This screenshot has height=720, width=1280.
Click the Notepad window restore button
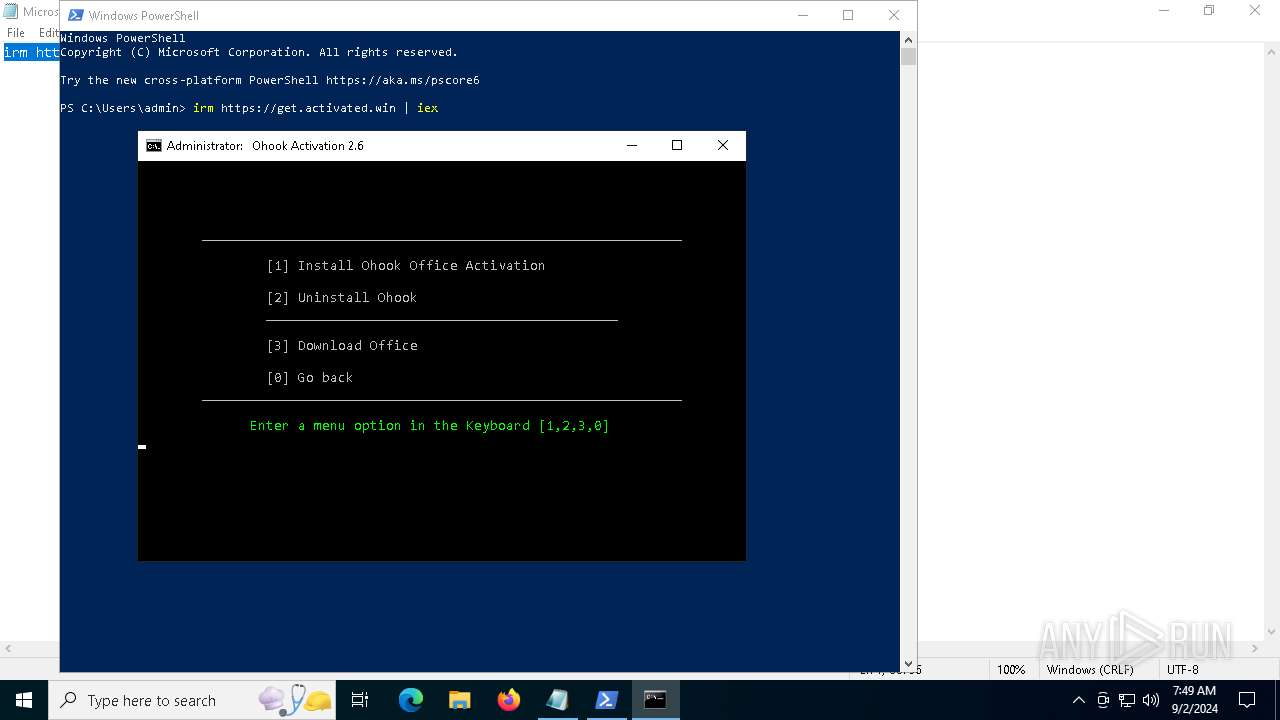[x=1209, y=11]
